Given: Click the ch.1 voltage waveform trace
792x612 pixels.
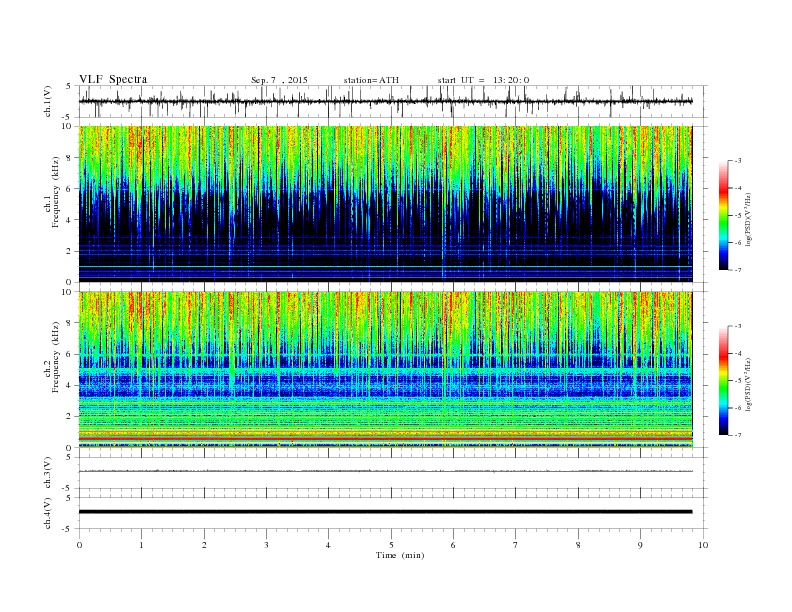Looking at the screenshot, I should [x=386, y=101].
